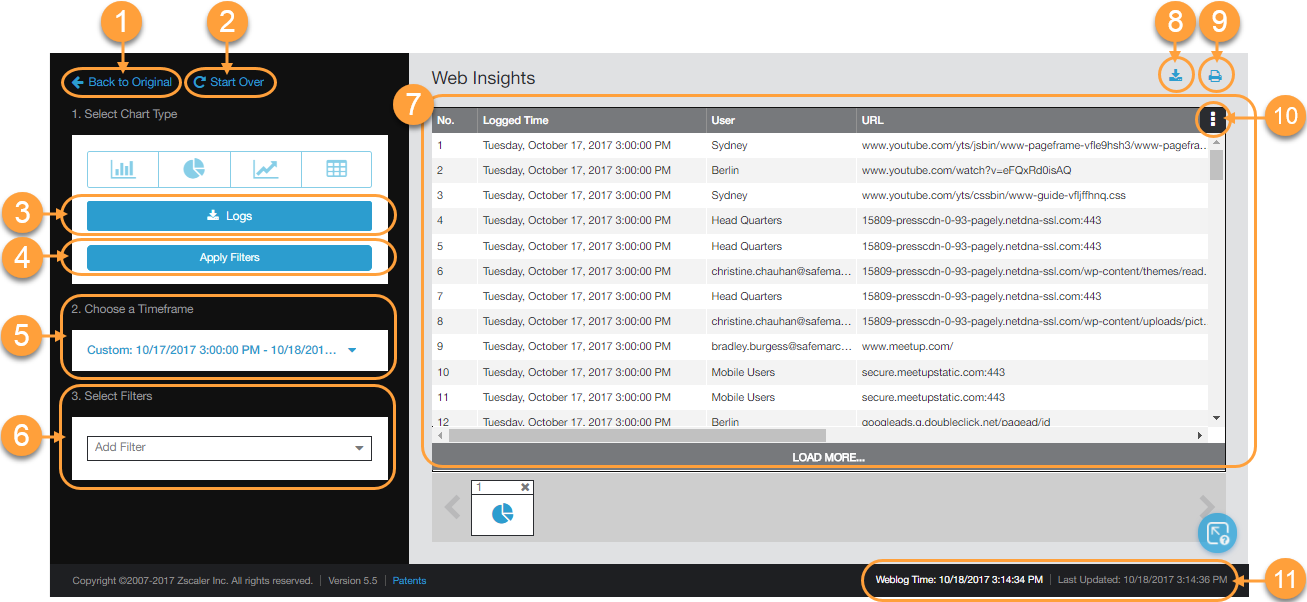The height and width of the screenshot is (602, 1307).
Task: Open the Patents link in footer
Action: (409, 580)
